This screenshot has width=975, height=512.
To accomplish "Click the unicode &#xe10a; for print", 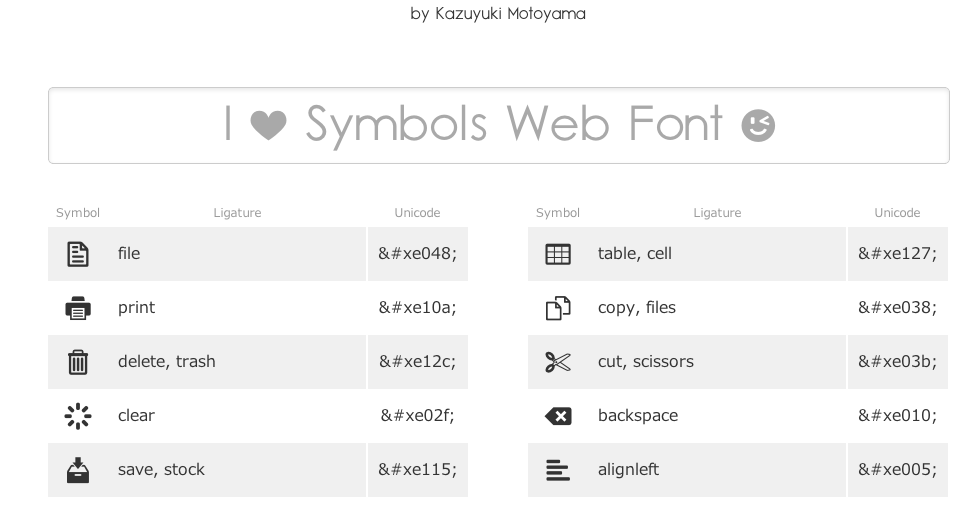I will tap(418, 308).
